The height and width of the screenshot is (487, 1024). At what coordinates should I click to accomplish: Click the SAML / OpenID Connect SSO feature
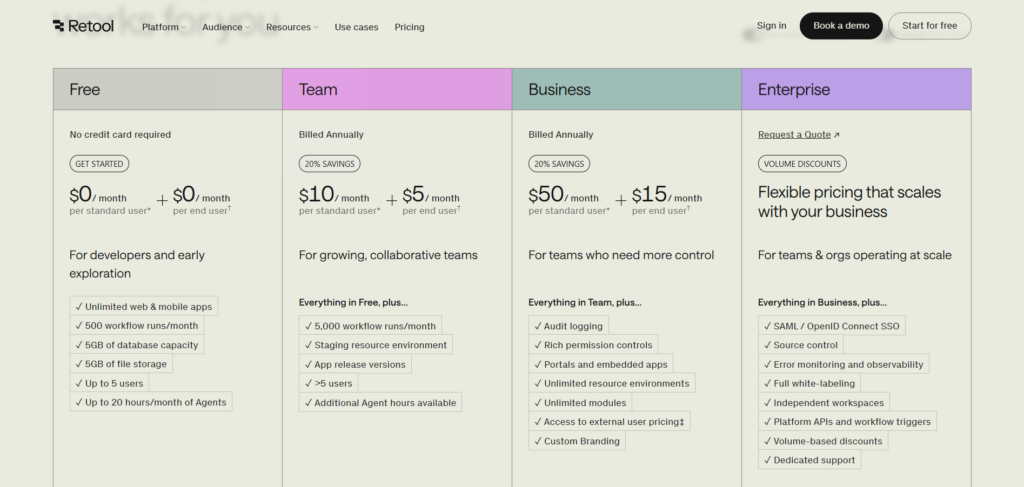(831, 326)
